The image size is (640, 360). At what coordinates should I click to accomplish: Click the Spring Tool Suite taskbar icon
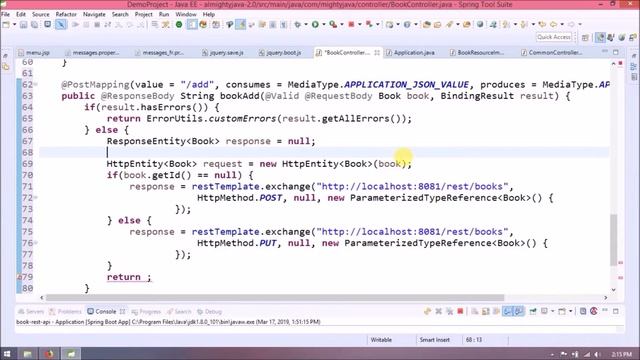[71, 354]
